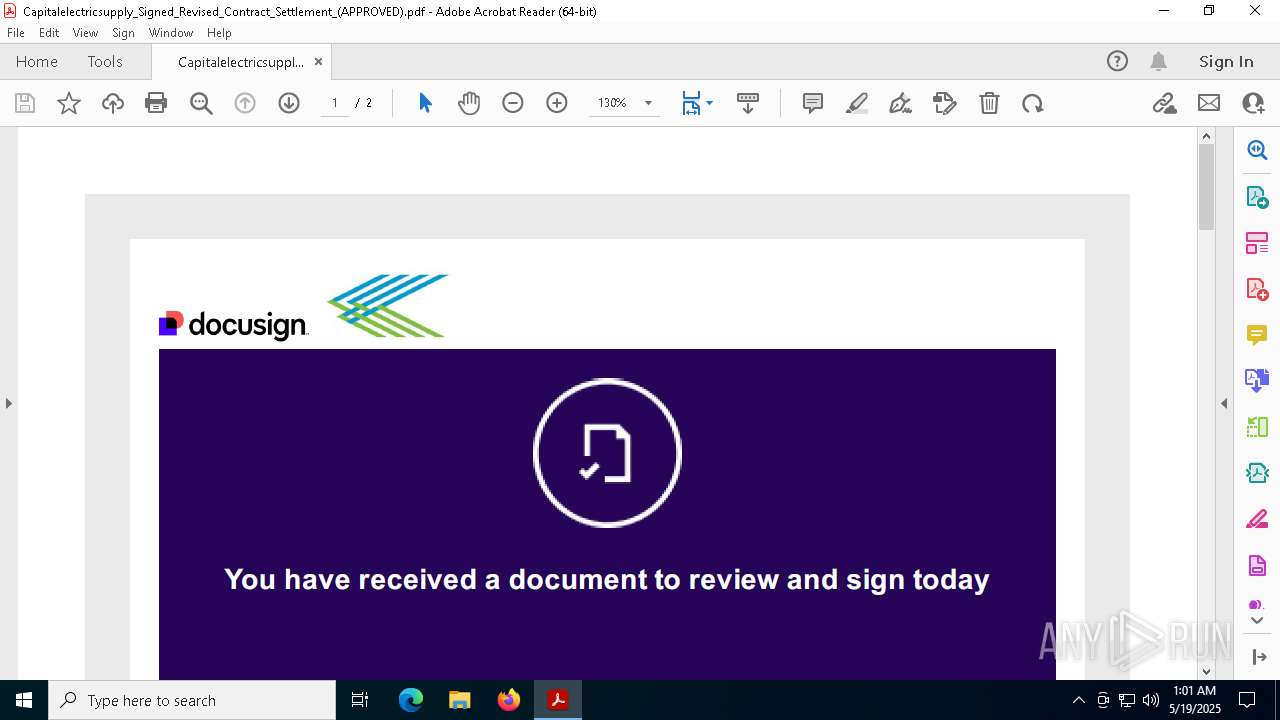
Task: Switch to the Tools tab
Action: pos(105,61)
